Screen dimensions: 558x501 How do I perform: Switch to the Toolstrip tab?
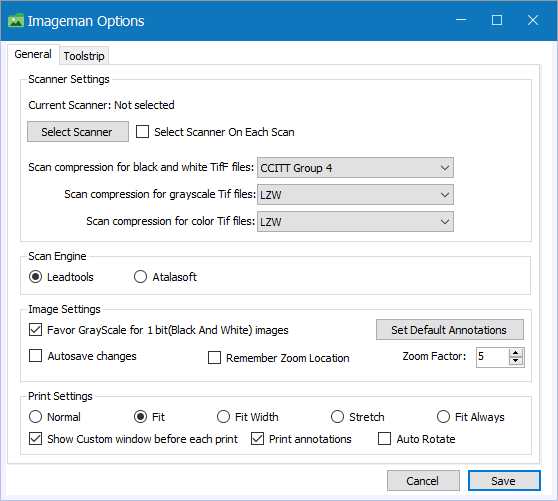point(84,56)
